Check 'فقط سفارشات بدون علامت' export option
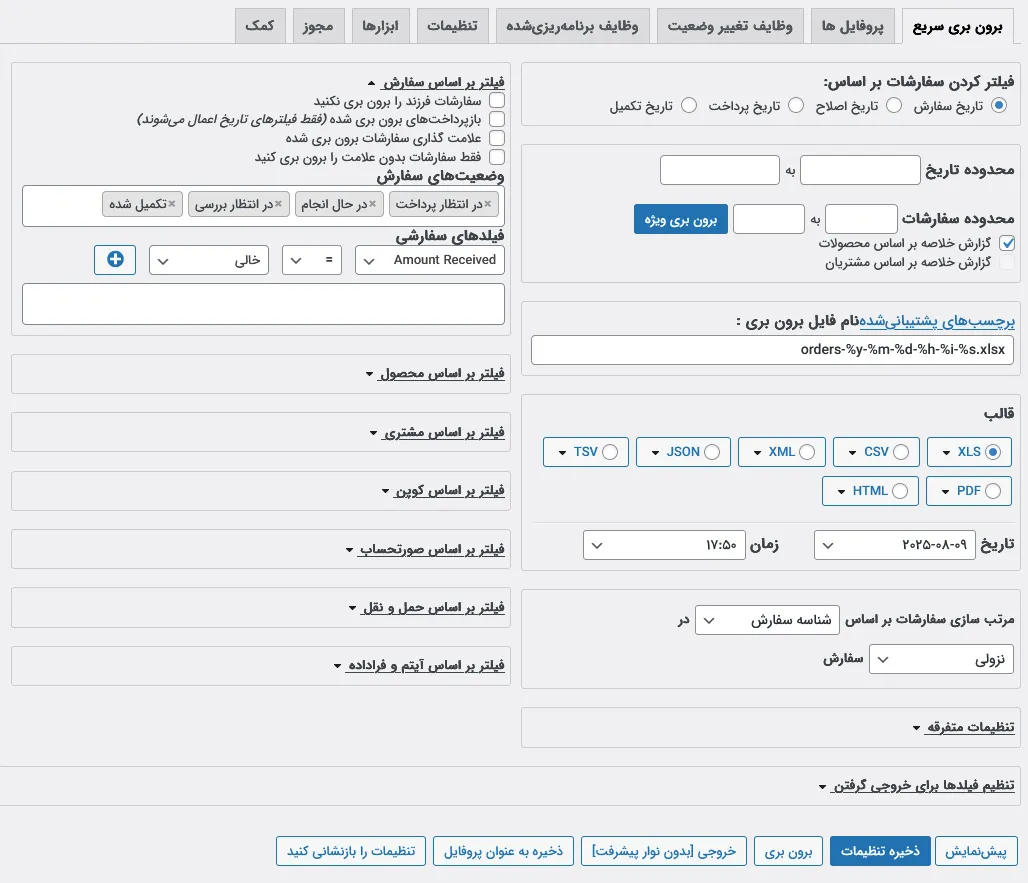The image size is (1028, 883). [497, 157]
